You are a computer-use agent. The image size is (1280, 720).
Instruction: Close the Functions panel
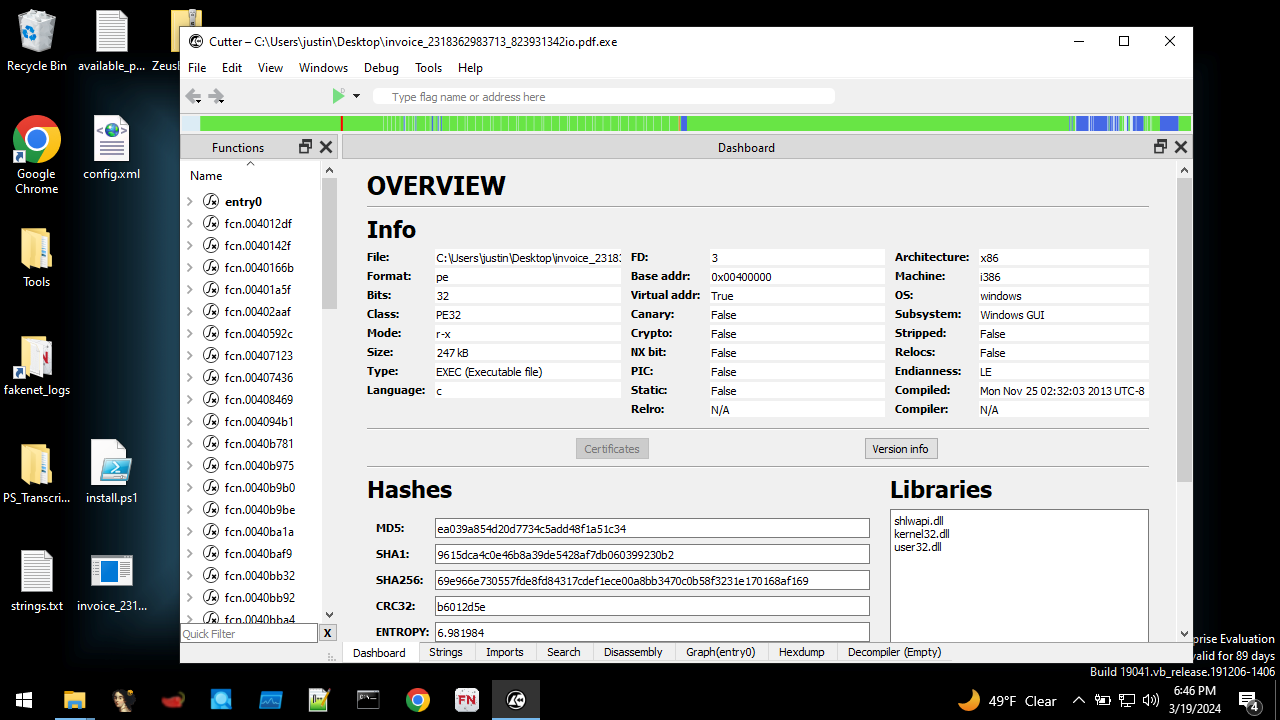(325, 147)
